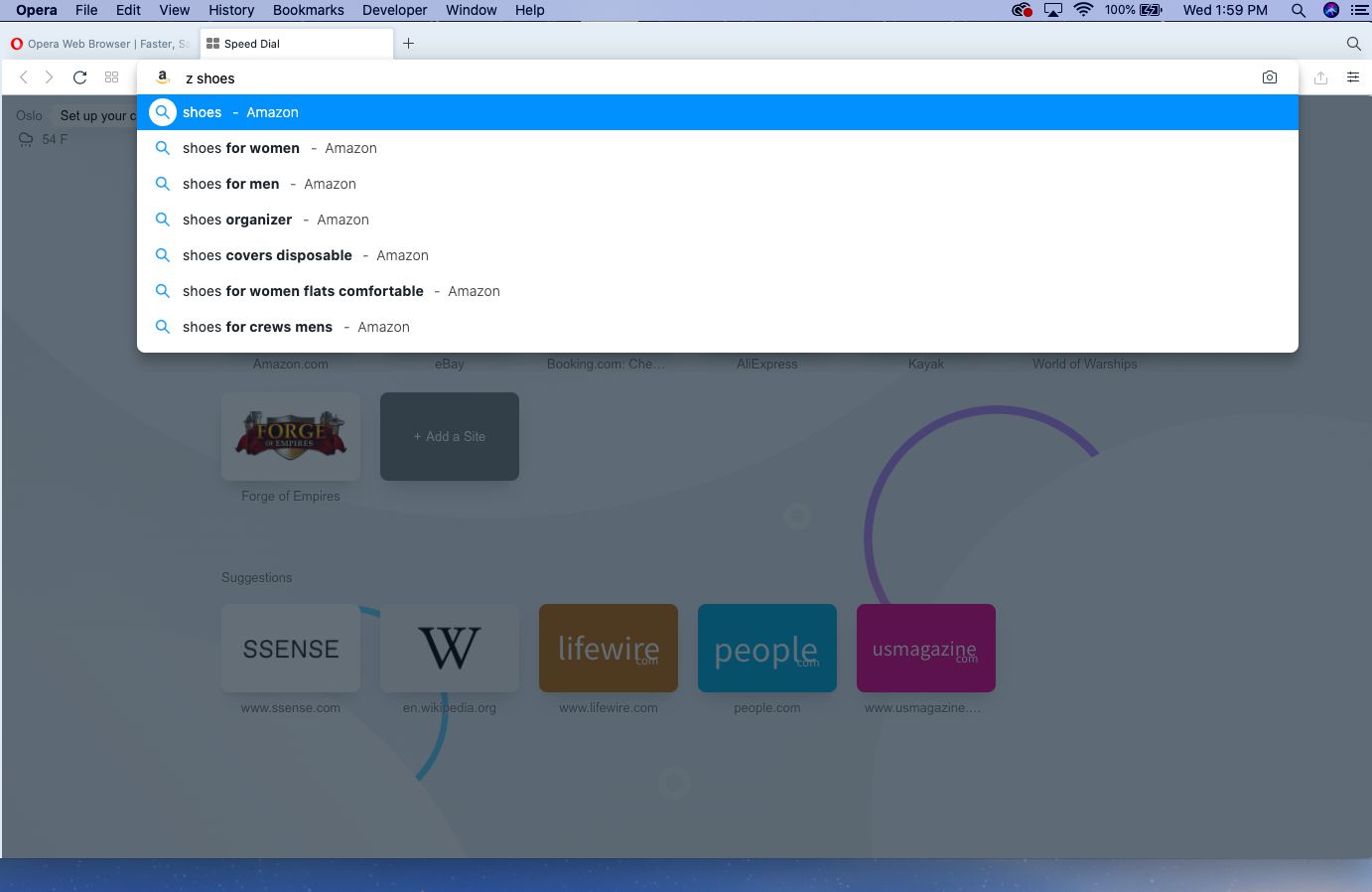Click the Add a Site tile

pyautogui.click(x=450, y=436)
